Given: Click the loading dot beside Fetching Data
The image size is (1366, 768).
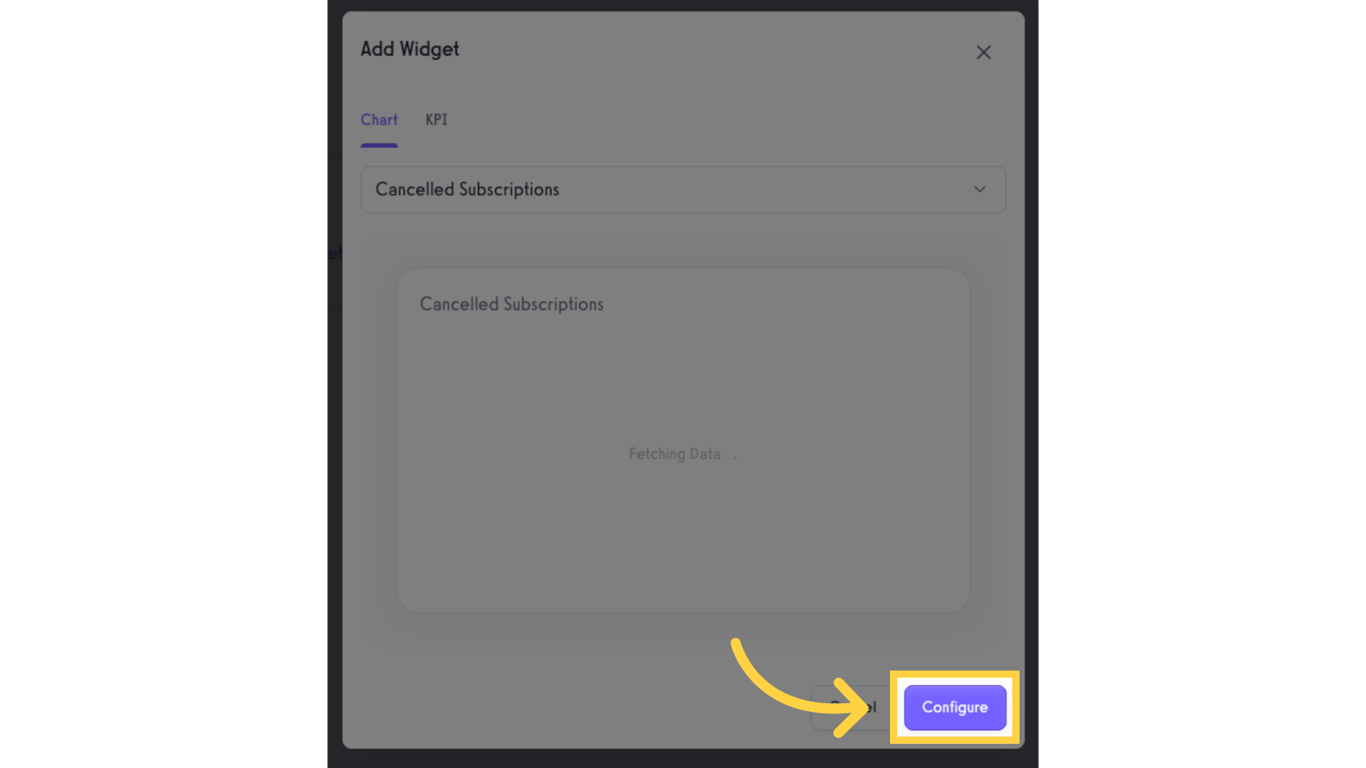Looking at the screenshot, I should (735, 457).
